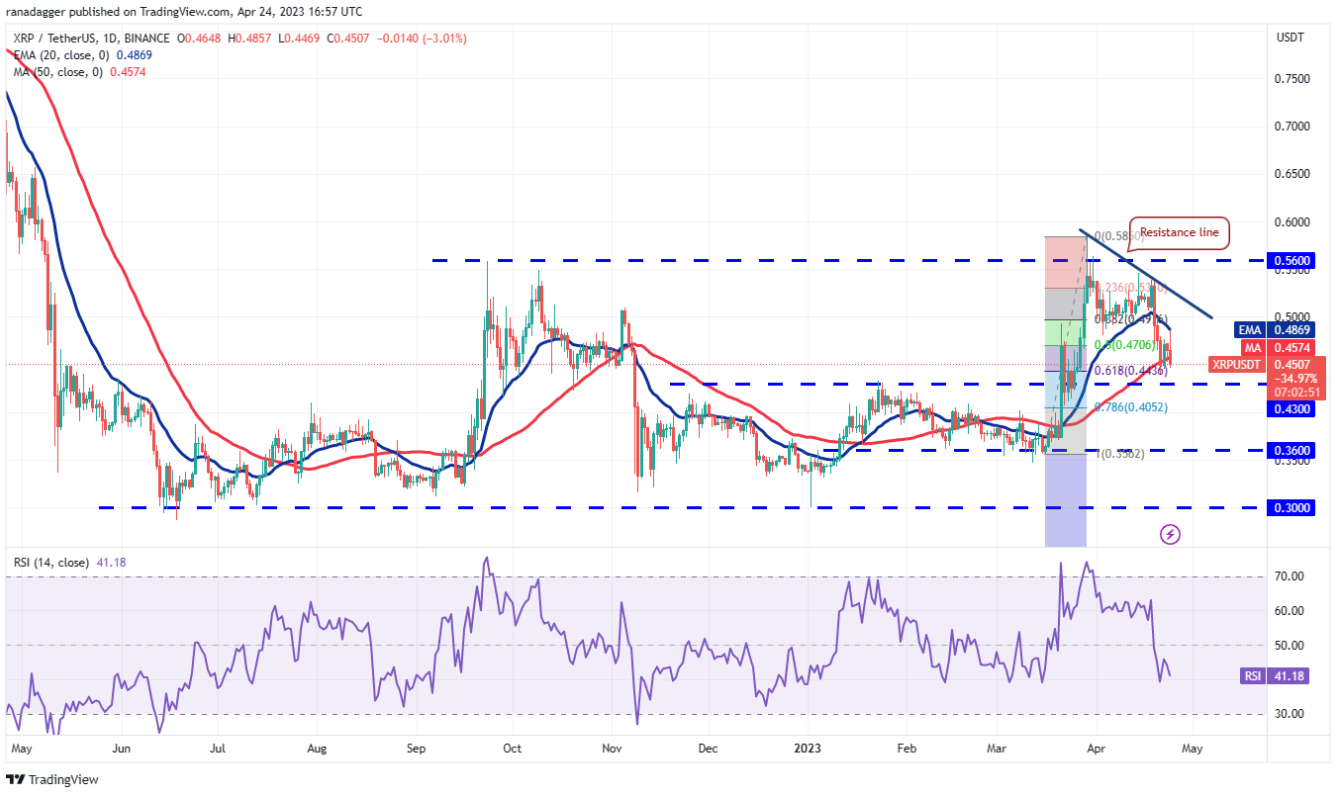Click 0.7500 on the price axis
The image size is (1337, 792).
(x=1291, y=78)
